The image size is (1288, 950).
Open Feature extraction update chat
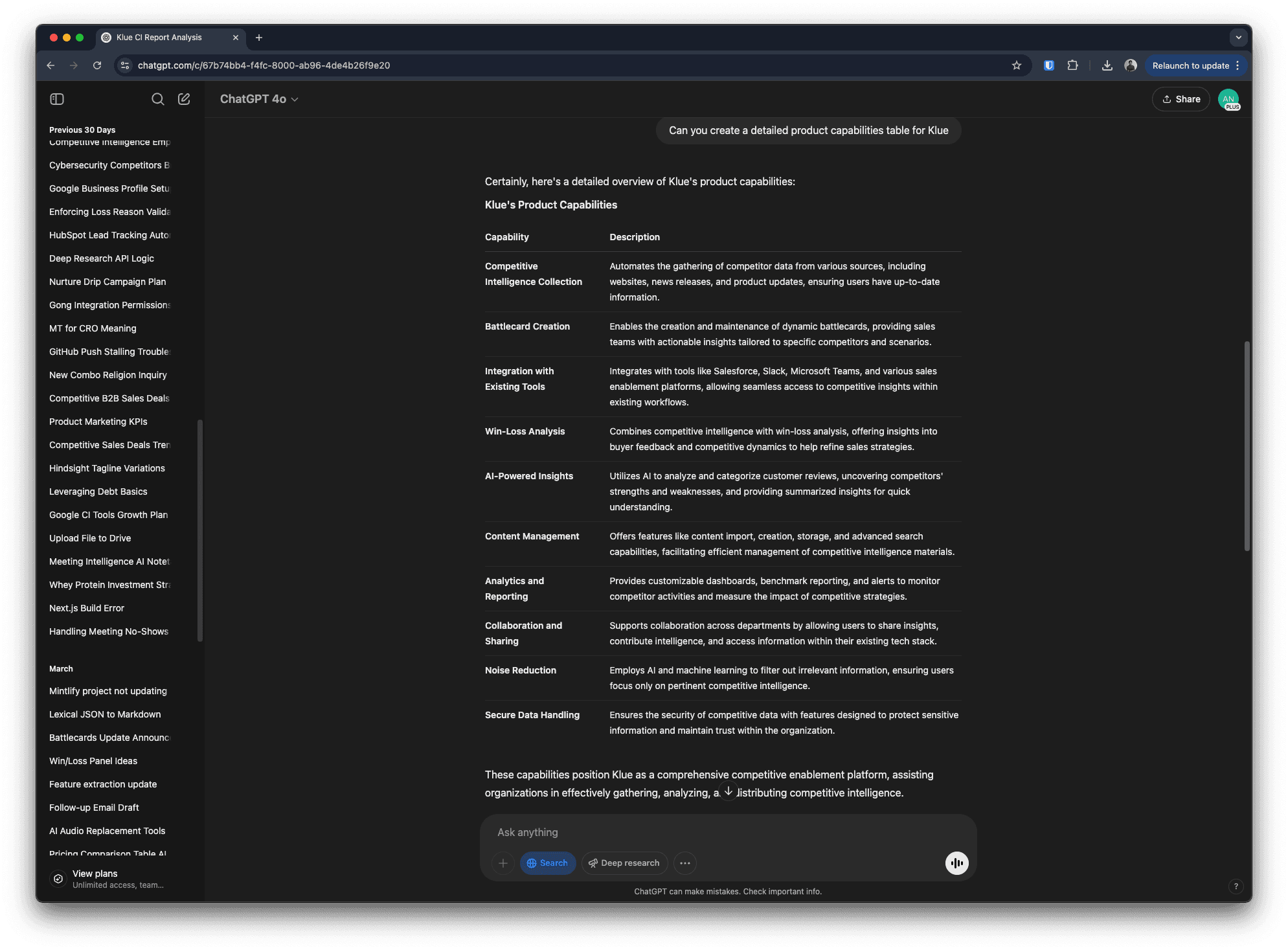click(103, 784)
